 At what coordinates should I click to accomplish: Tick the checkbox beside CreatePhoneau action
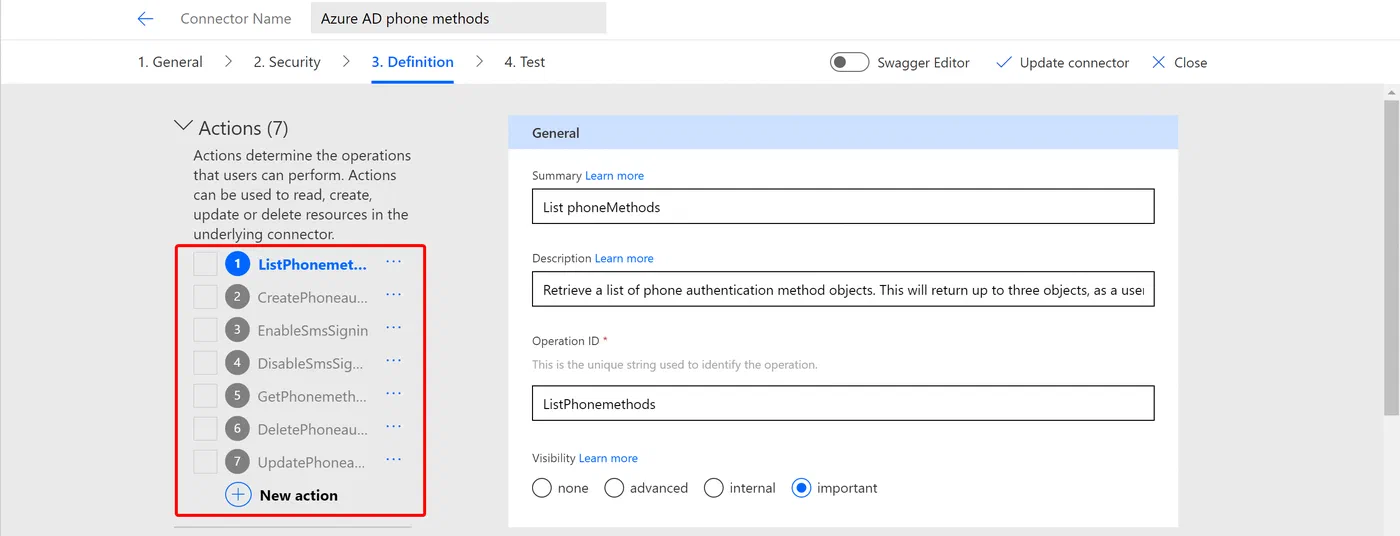tap(205, 297)
